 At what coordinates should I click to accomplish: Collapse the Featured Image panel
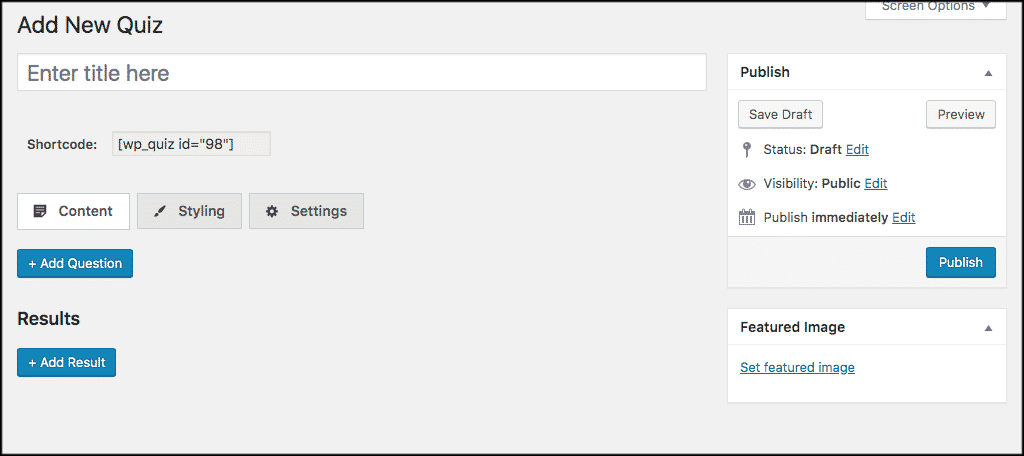coord(988,327)
